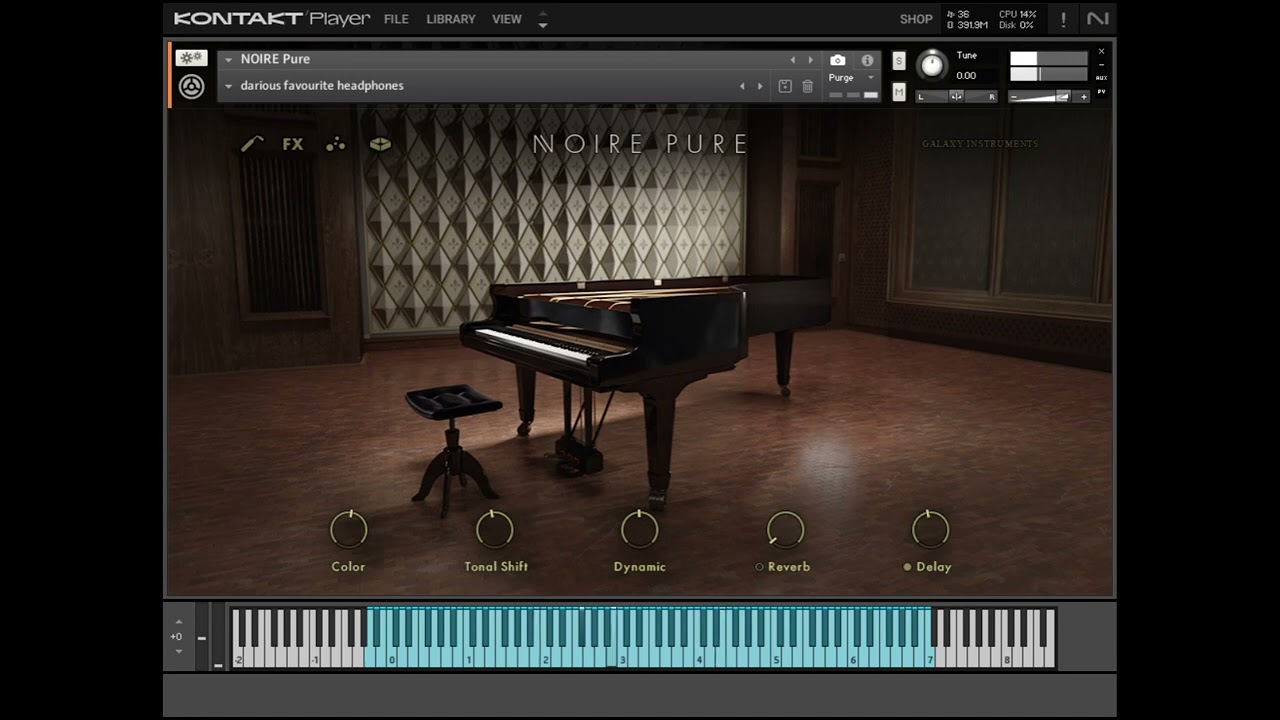Viewport: 1280px width, 720px height.
Task: Toggle the PV performance view button
Action: (x=1102, y=91)
